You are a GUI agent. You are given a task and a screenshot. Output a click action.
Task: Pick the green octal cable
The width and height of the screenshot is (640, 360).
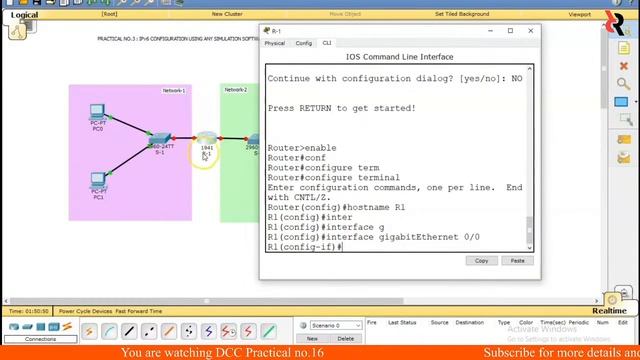pos(268,331)
